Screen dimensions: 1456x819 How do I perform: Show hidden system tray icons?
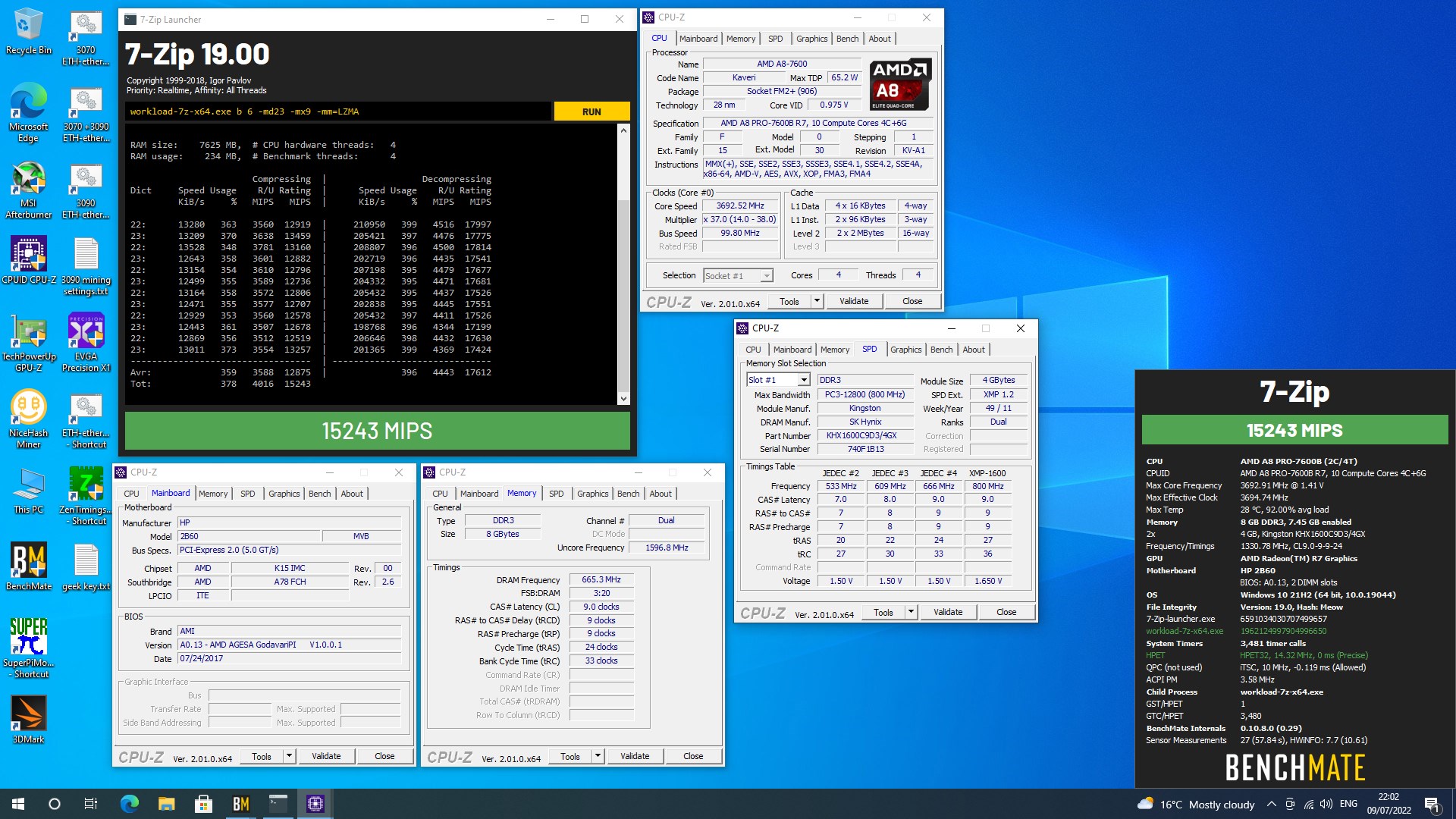1271,804
